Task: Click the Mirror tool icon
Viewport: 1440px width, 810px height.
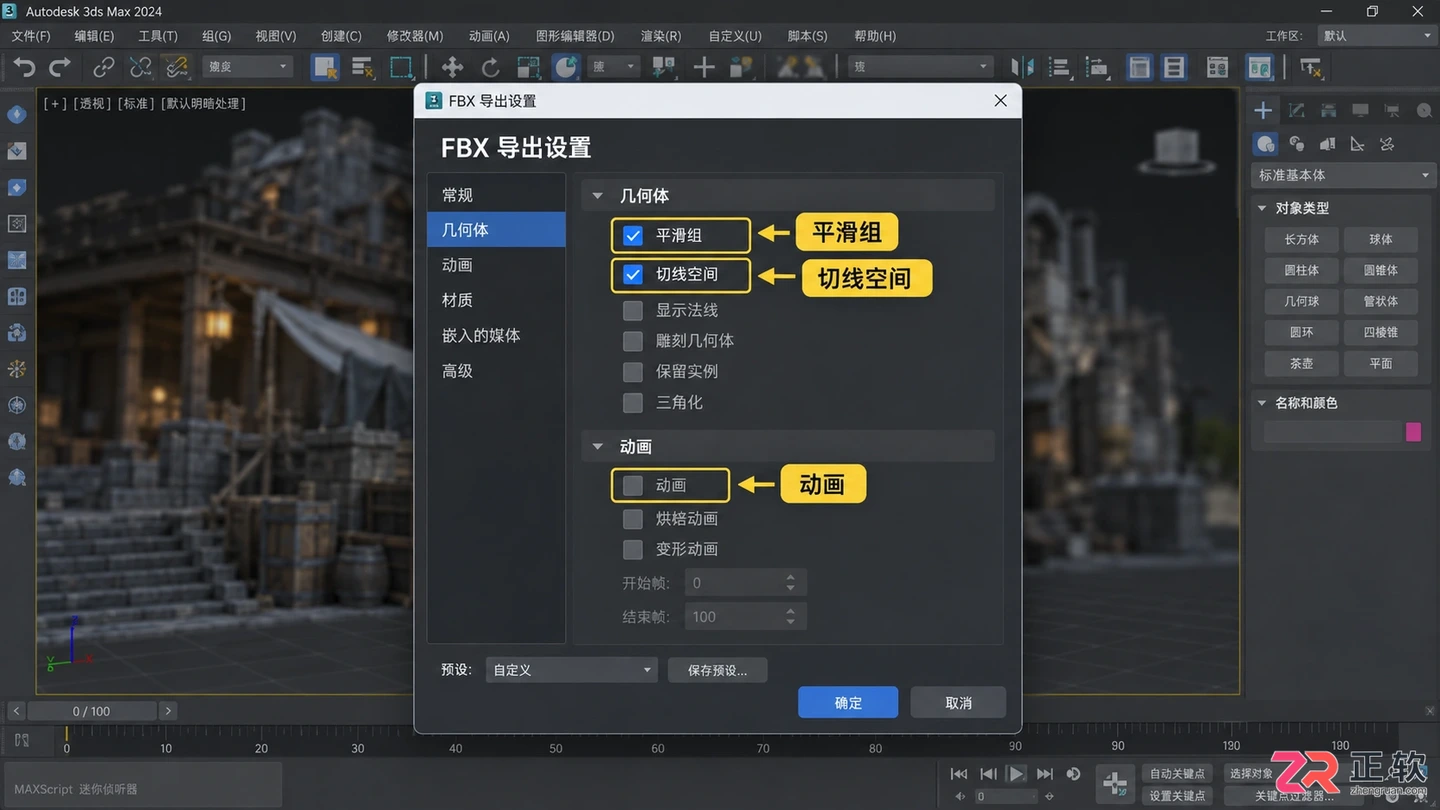Action: tap(1022, 67)
